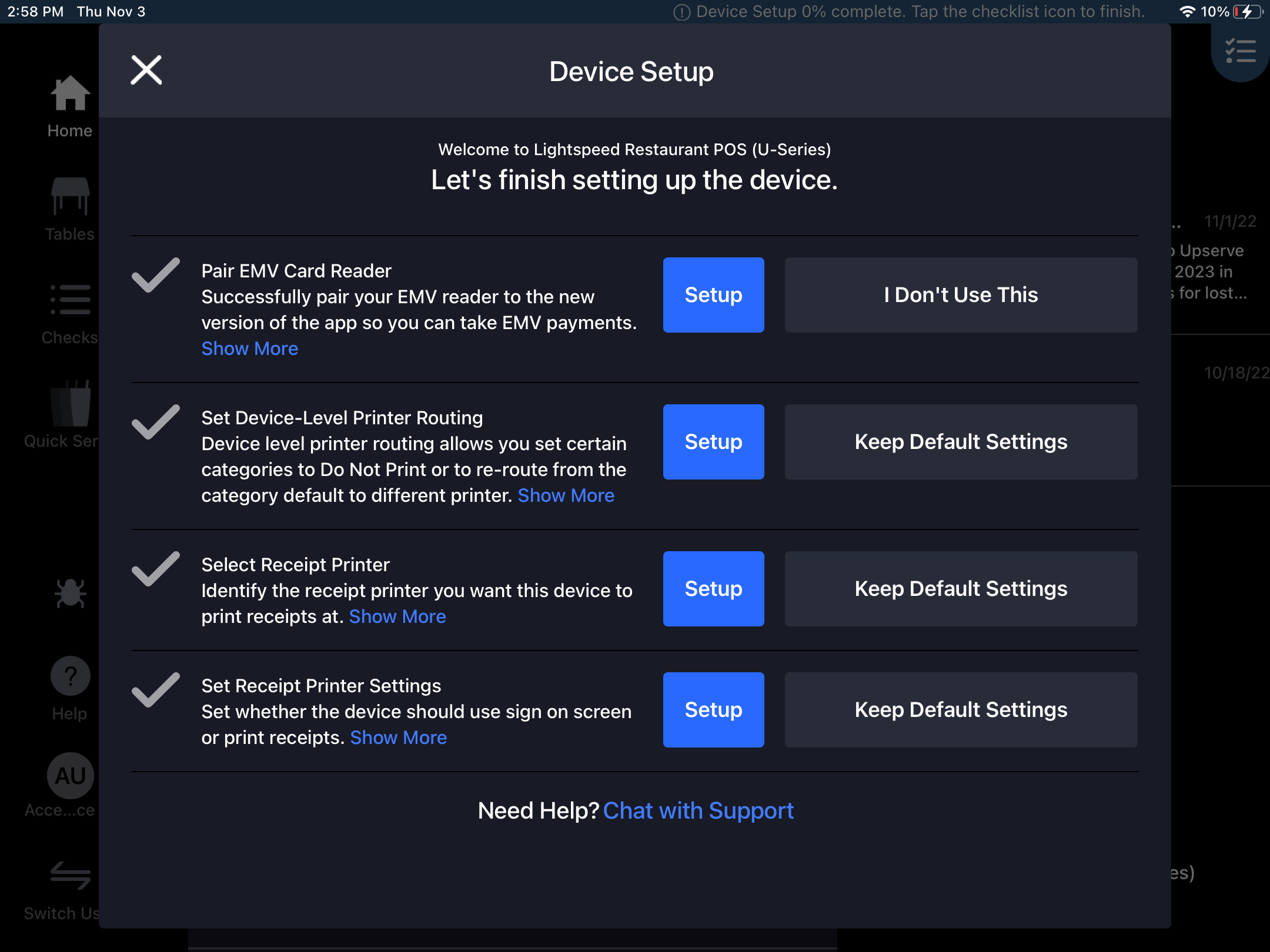
Task: Click Setup for Pair EMV Card Reader
Action: 713,295
